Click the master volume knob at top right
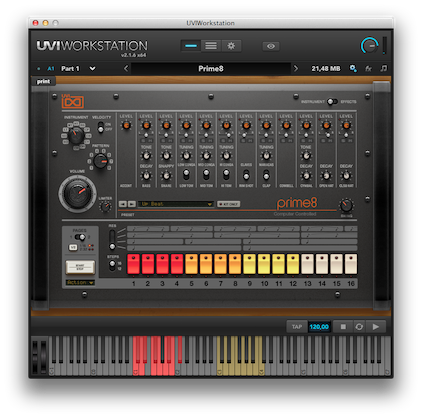This screenshot has width=422, height=418. (369, 46)
